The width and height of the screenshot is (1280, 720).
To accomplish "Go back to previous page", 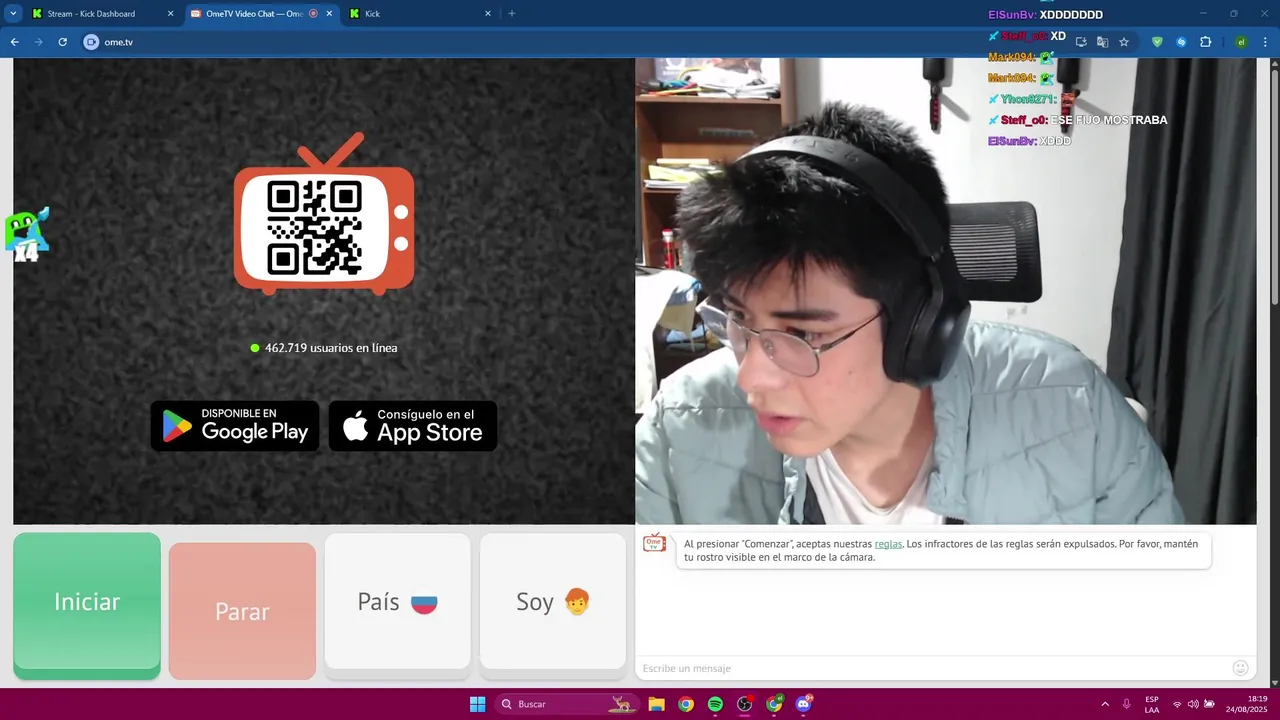I will (14, 42).
